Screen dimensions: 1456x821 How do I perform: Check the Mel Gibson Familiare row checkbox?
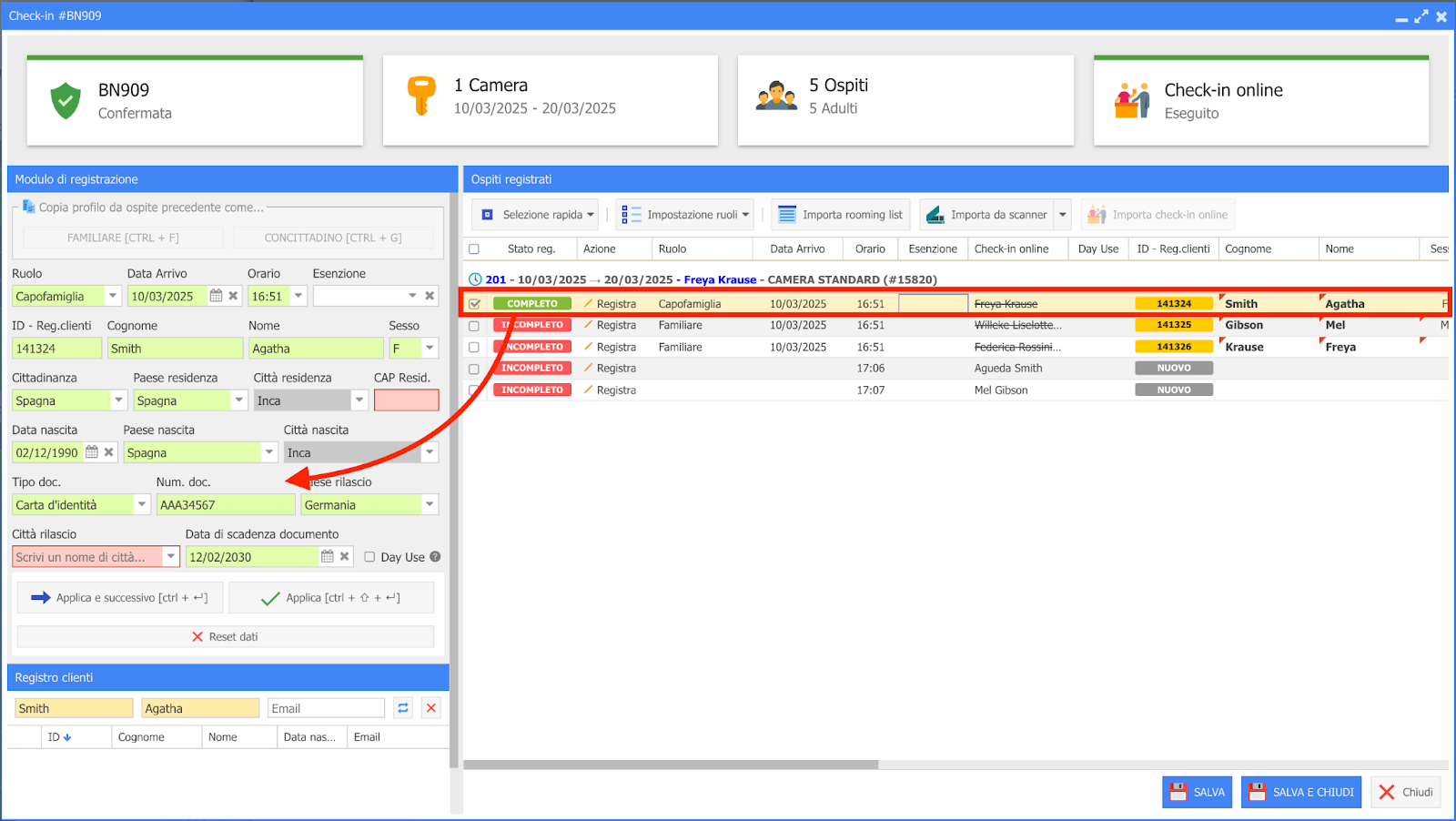click(474, 325)
